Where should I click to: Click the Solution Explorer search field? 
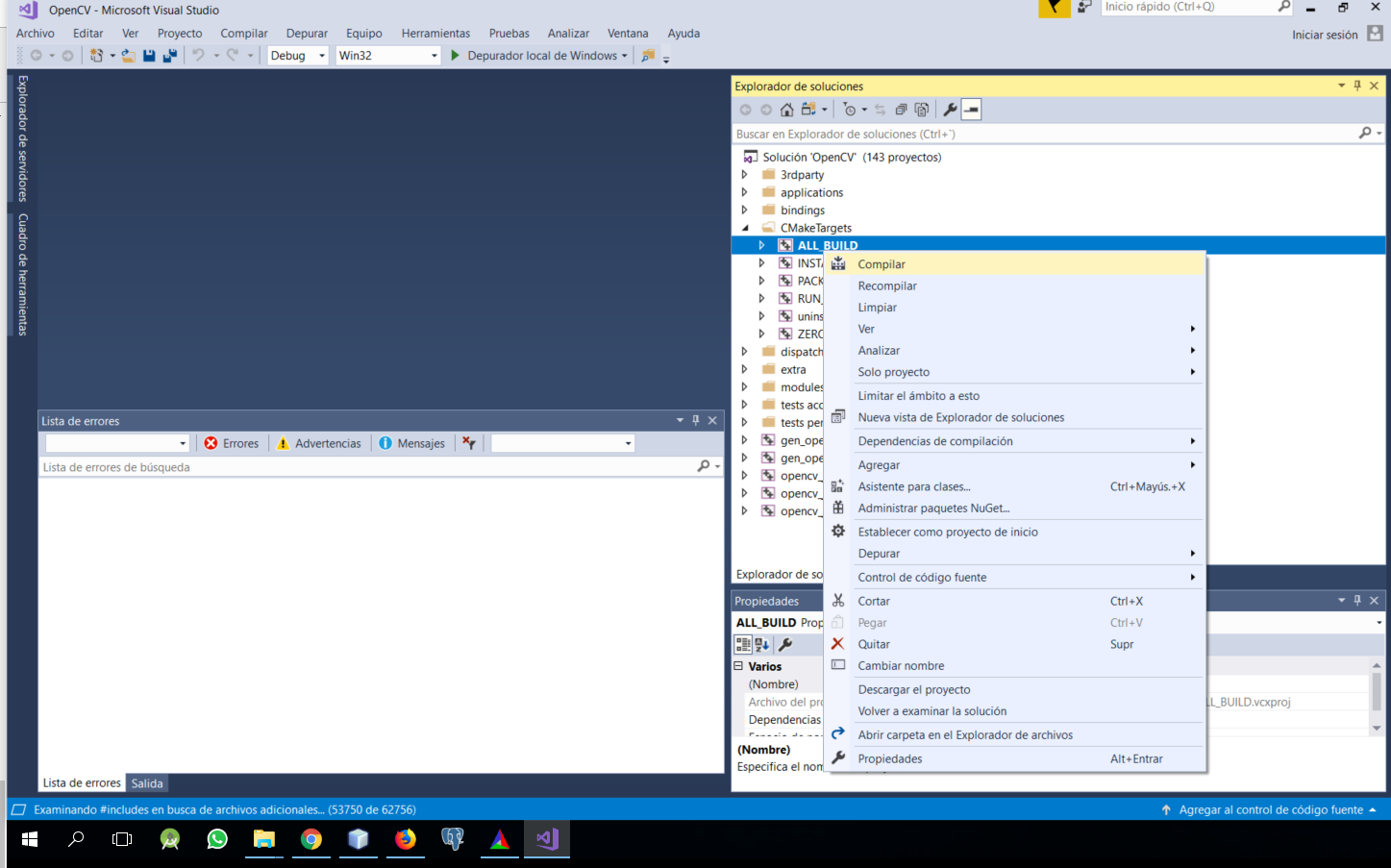pyautogui.click(x=1044, y=134)
